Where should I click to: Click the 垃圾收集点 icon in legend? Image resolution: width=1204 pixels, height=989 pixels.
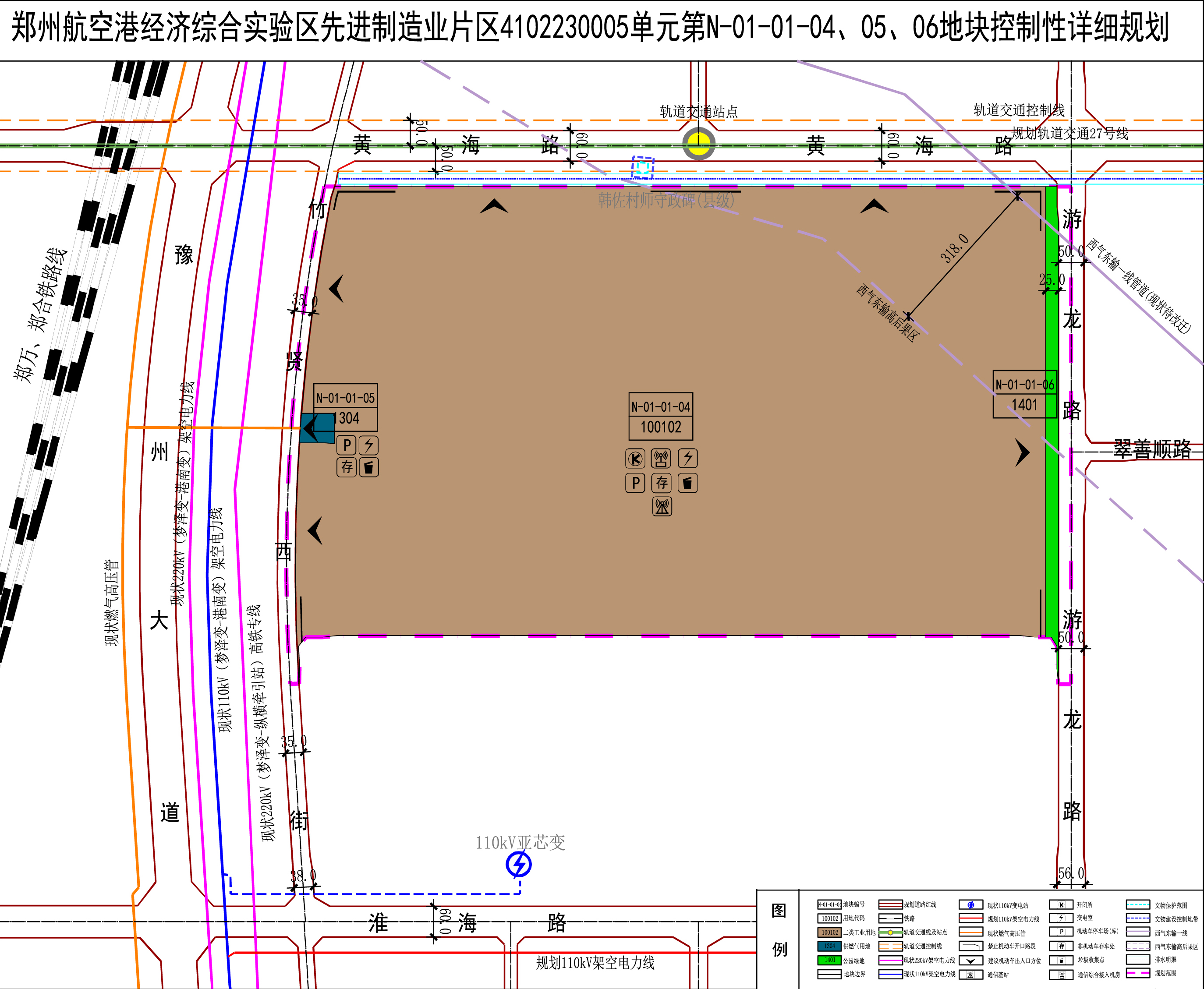(x=1061, y=960)
